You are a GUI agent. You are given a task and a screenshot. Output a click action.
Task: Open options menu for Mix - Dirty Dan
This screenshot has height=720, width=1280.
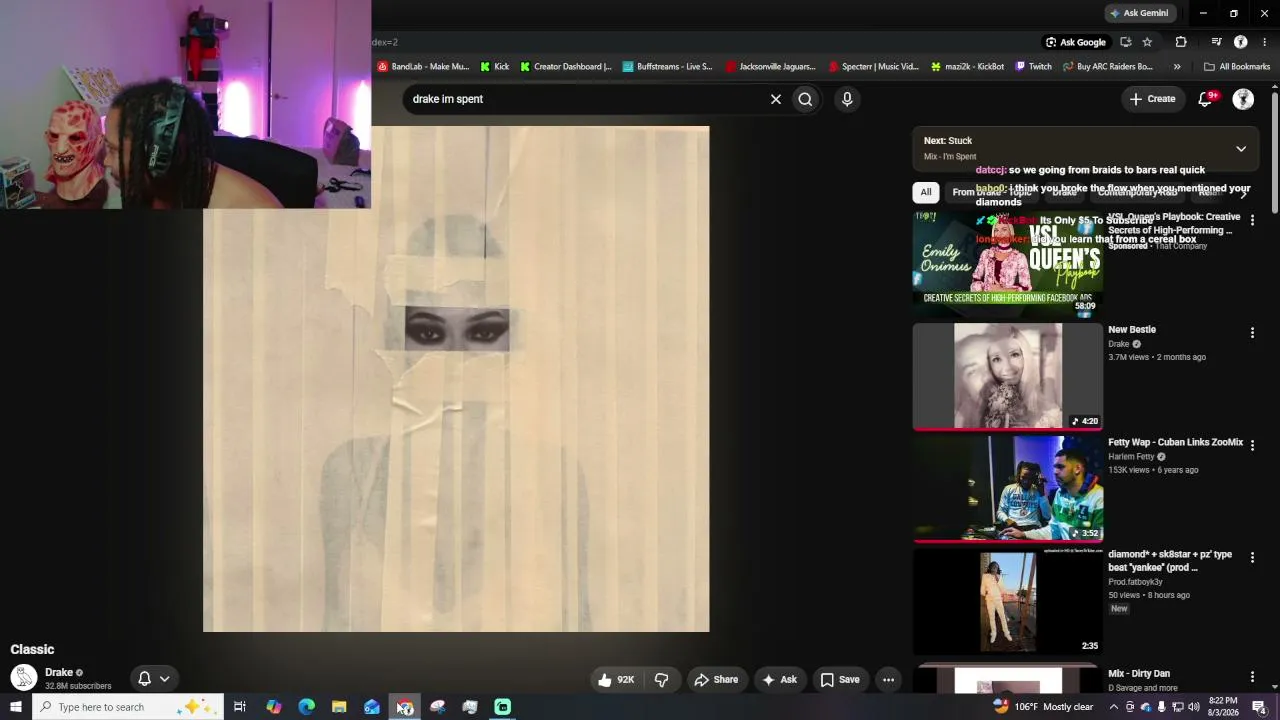coord(1252,677)
